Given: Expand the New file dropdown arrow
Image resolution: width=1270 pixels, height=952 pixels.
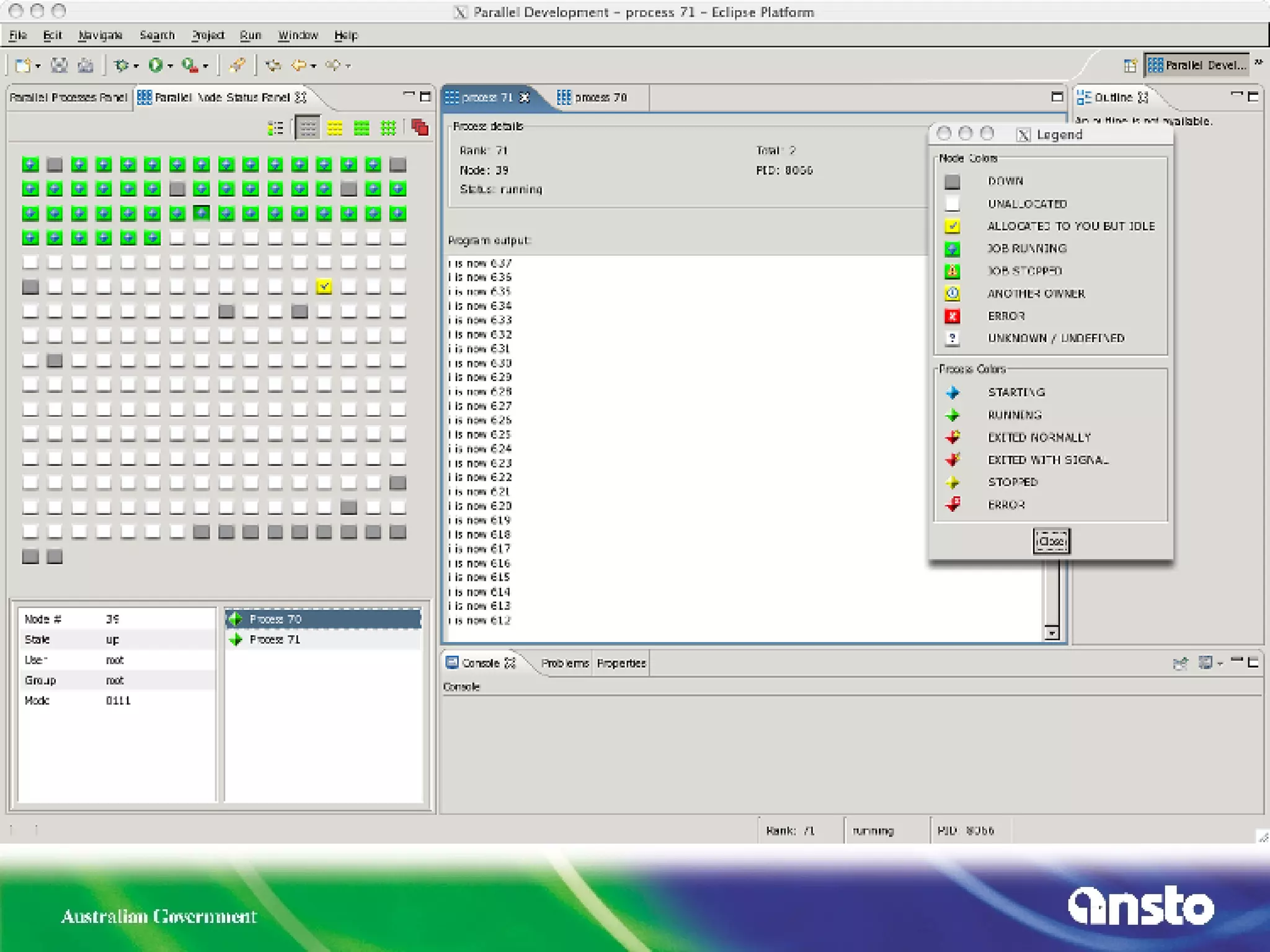Looking at the screenshot, I should coord(38,66).
